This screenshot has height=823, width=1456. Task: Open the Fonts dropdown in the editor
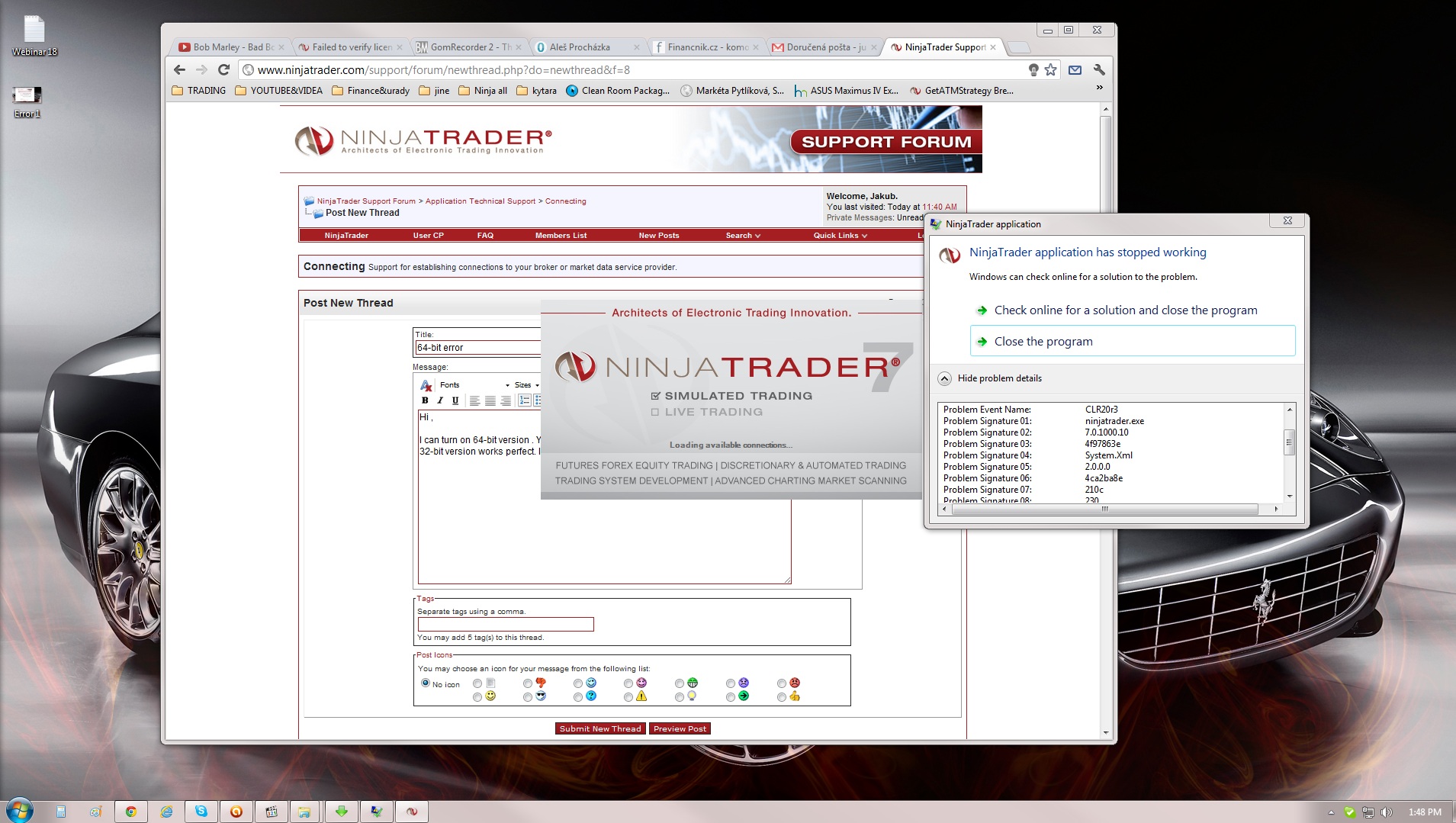(x=474, y=385)
